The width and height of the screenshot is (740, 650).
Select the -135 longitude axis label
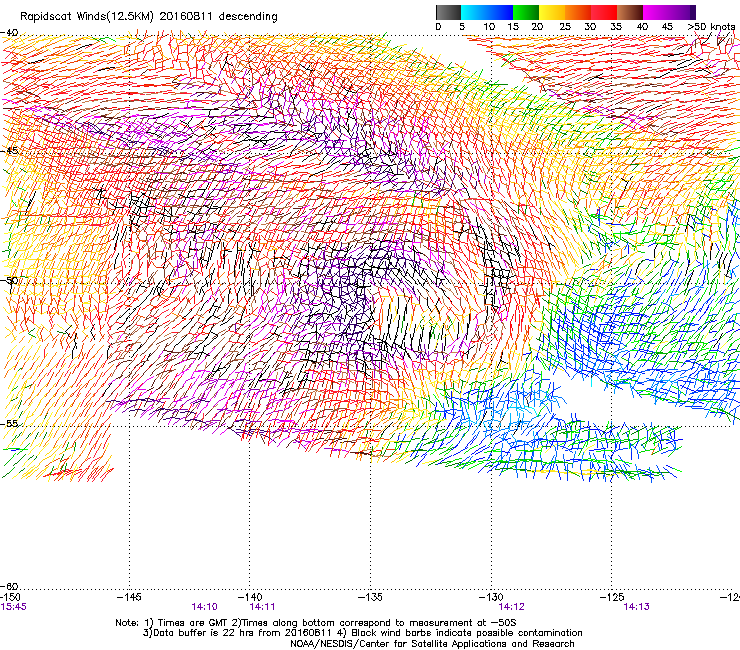coord(370,598)
